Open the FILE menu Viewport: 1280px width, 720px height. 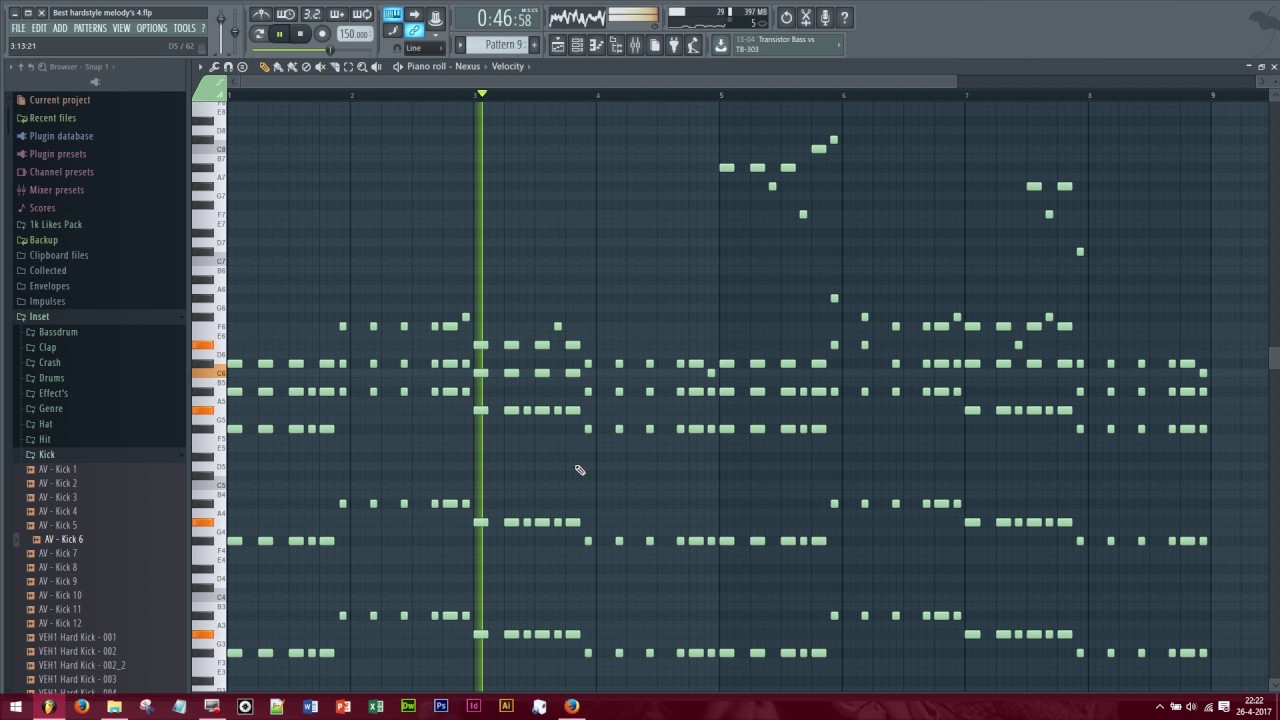click(x=18, y=28)
